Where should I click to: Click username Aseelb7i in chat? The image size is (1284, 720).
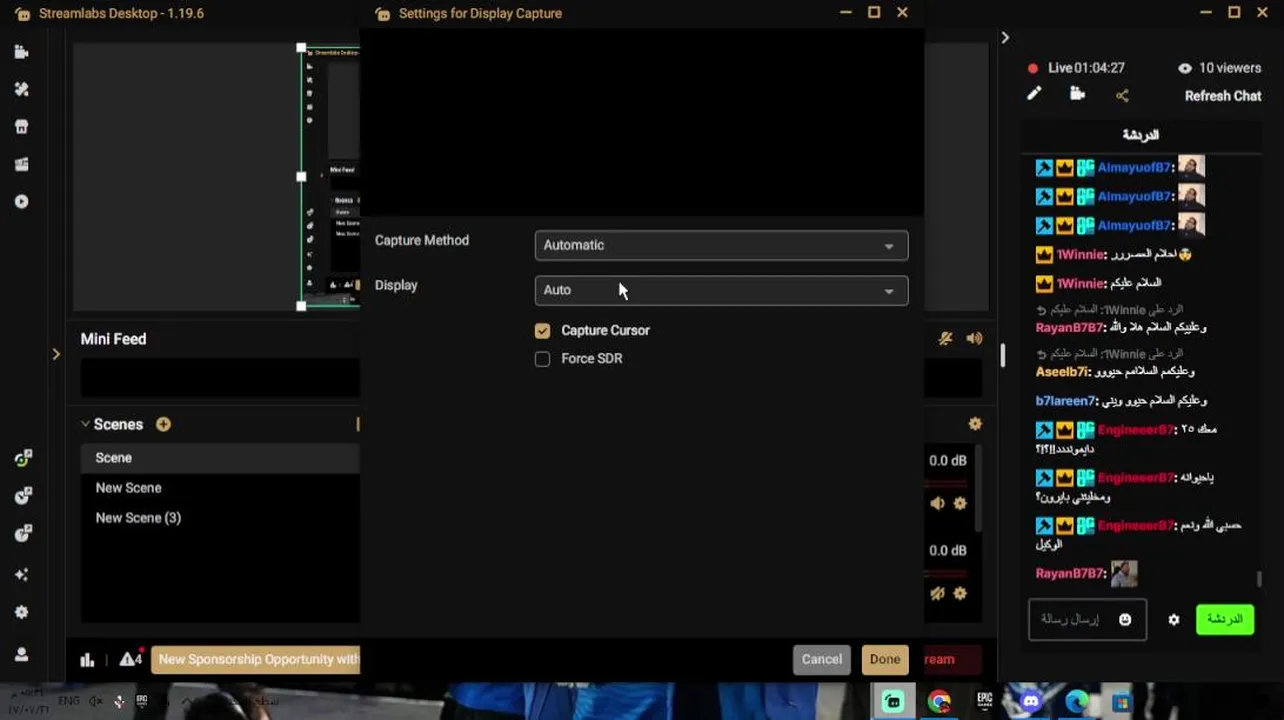coord(1061,372)
